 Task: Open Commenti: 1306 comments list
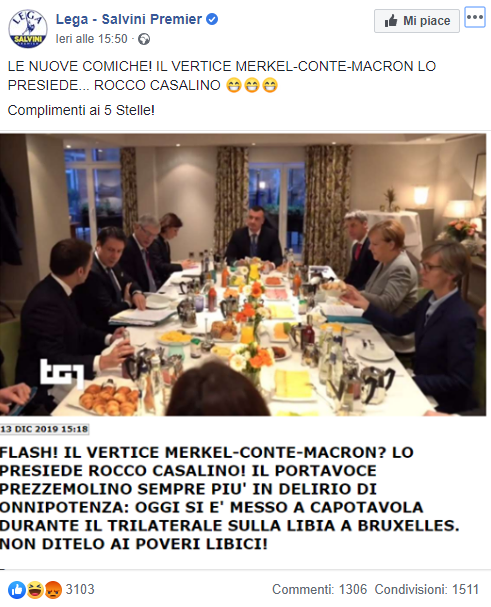pyautogui.click(x=319, y=589)
